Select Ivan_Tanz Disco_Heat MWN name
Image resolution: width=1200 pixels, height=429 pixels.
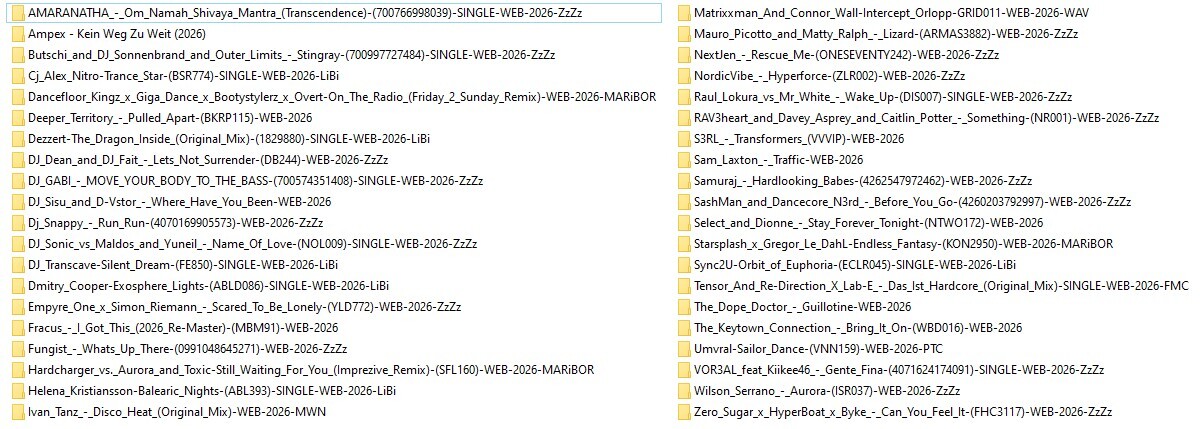[x=177, y=412]
